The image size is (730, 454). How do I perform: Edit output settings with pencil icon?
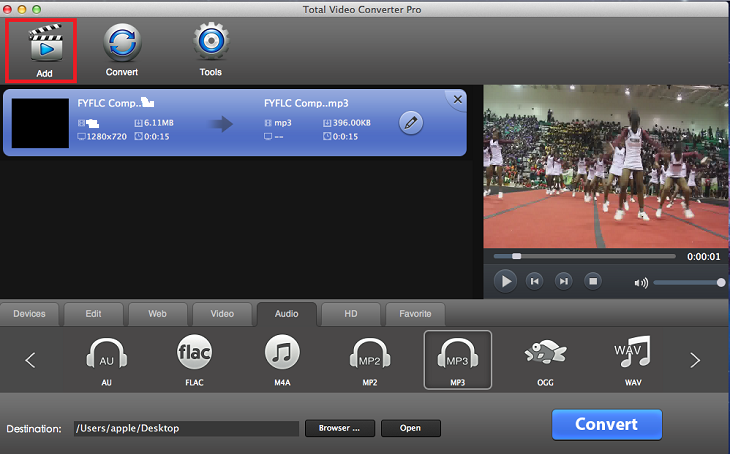pyautogui.click(x=411, y=123)
